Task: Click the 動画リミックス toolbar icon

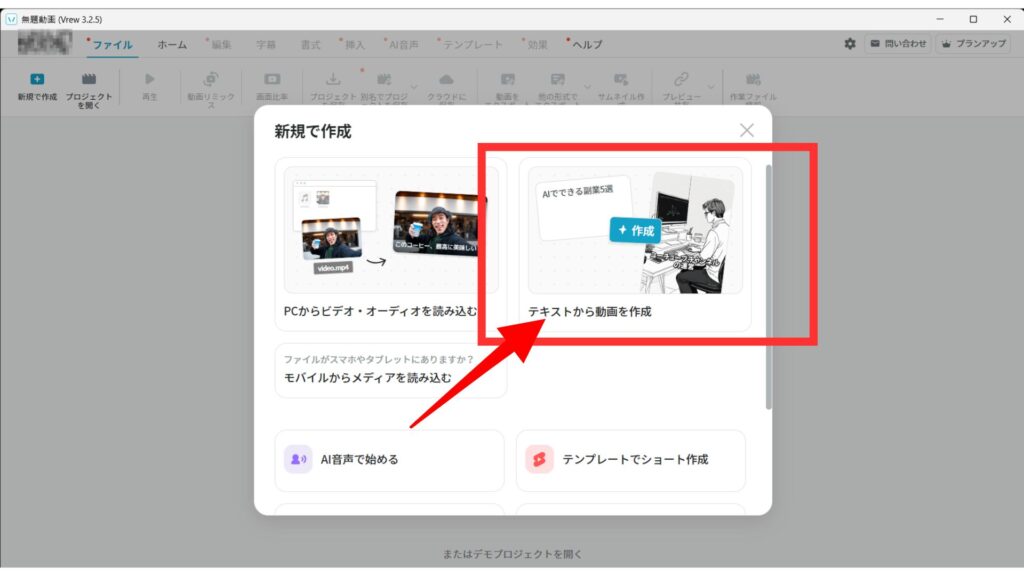Action: tap(211, 80)
